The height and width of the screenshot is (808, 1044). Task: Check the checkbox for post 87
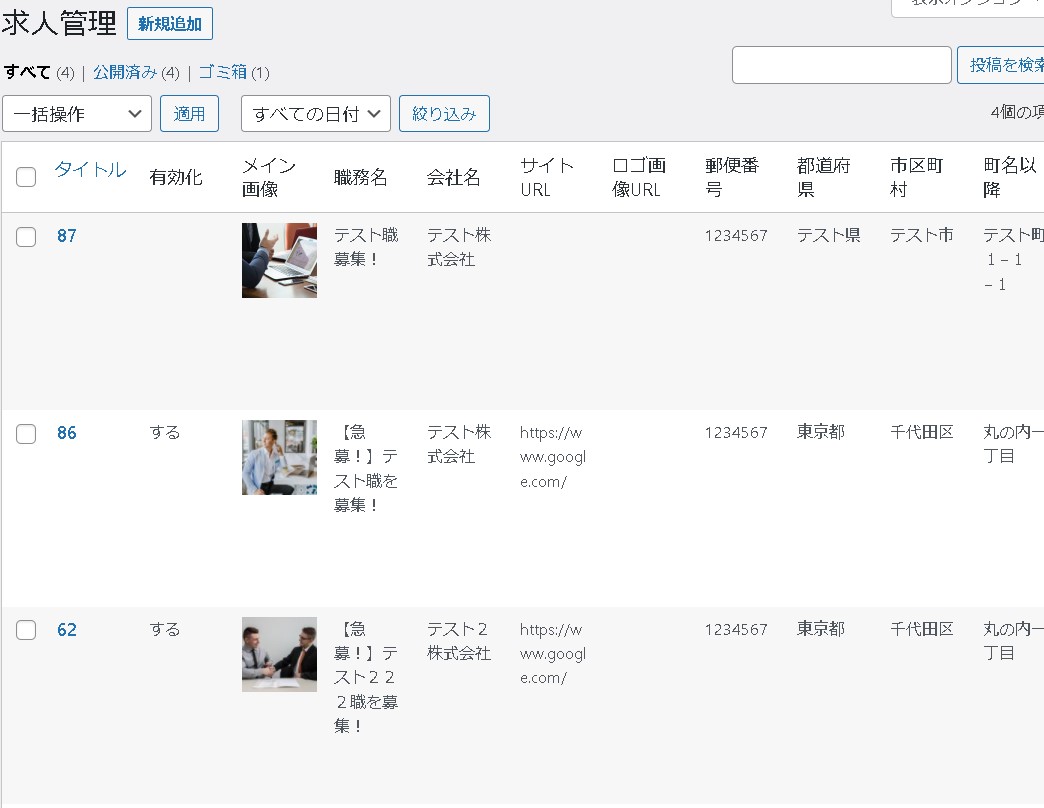[x=26, y=237]
